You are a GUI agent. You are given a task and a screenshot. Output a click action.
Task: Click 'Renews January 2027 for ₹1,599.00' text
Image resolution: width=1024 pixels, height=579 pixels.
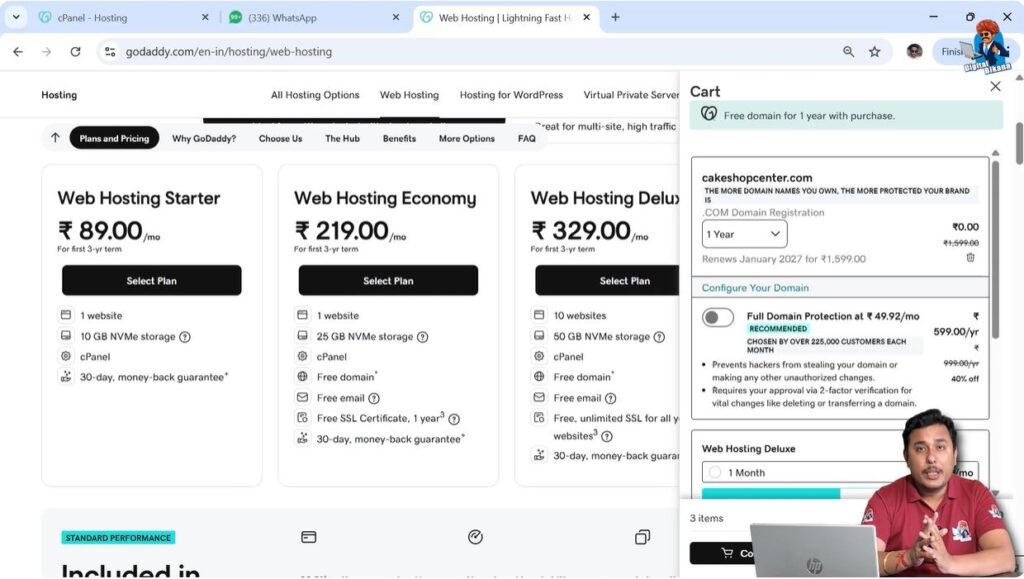pyautogui.click(x=784, y=259)
